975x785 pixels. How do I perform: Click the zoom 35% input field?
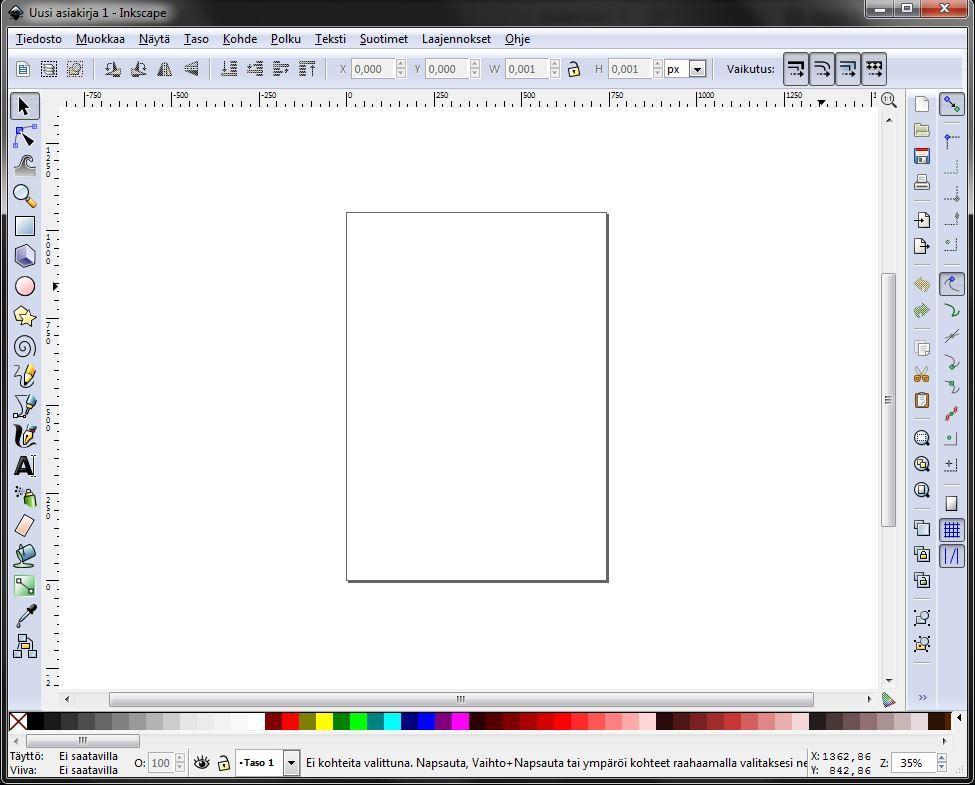coord(913,763)
